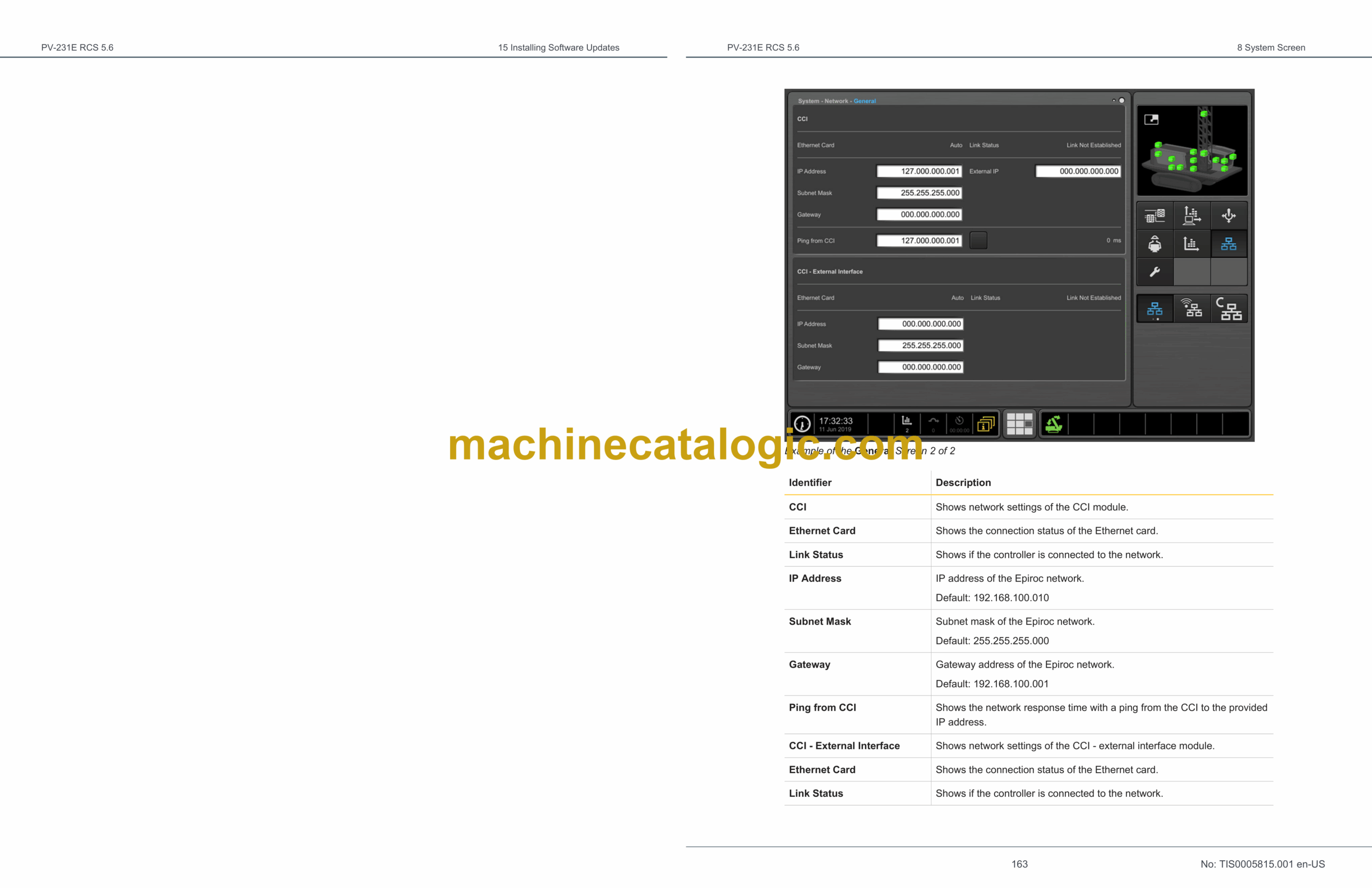Click the External IP address field
Screen dimensions: 1372x888
(1078, 171)
